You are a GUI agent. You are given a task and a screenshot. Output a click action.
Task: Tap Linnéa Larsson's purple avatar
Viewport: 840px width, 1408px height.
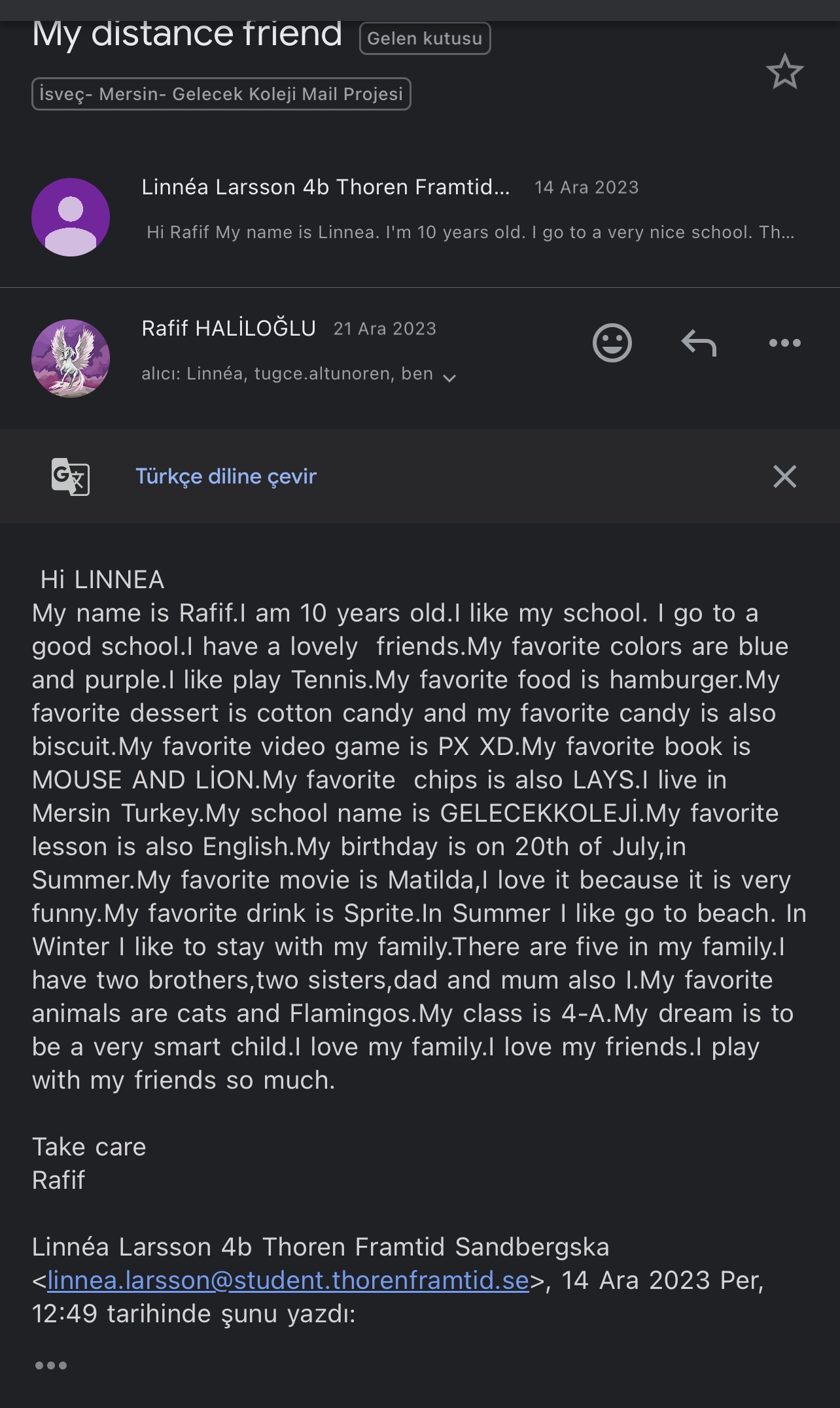pyautogui.click(x=71, y=217)
